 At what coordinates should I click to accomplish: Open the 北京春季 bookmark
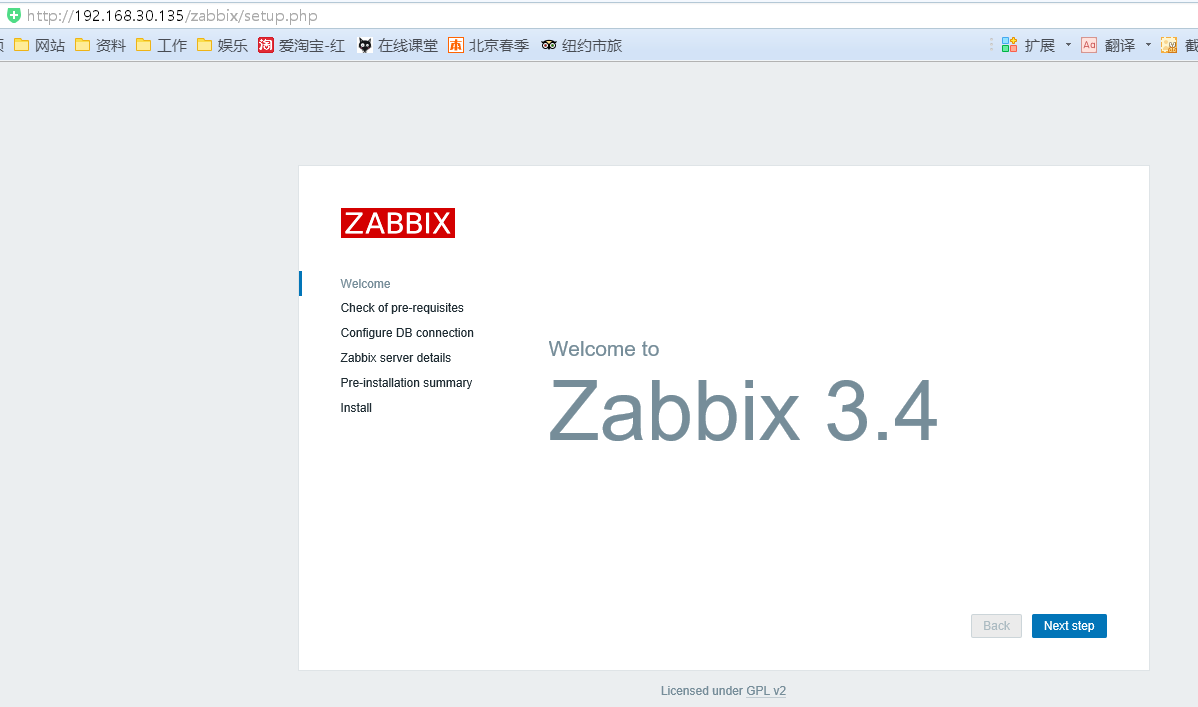[489, 45]
